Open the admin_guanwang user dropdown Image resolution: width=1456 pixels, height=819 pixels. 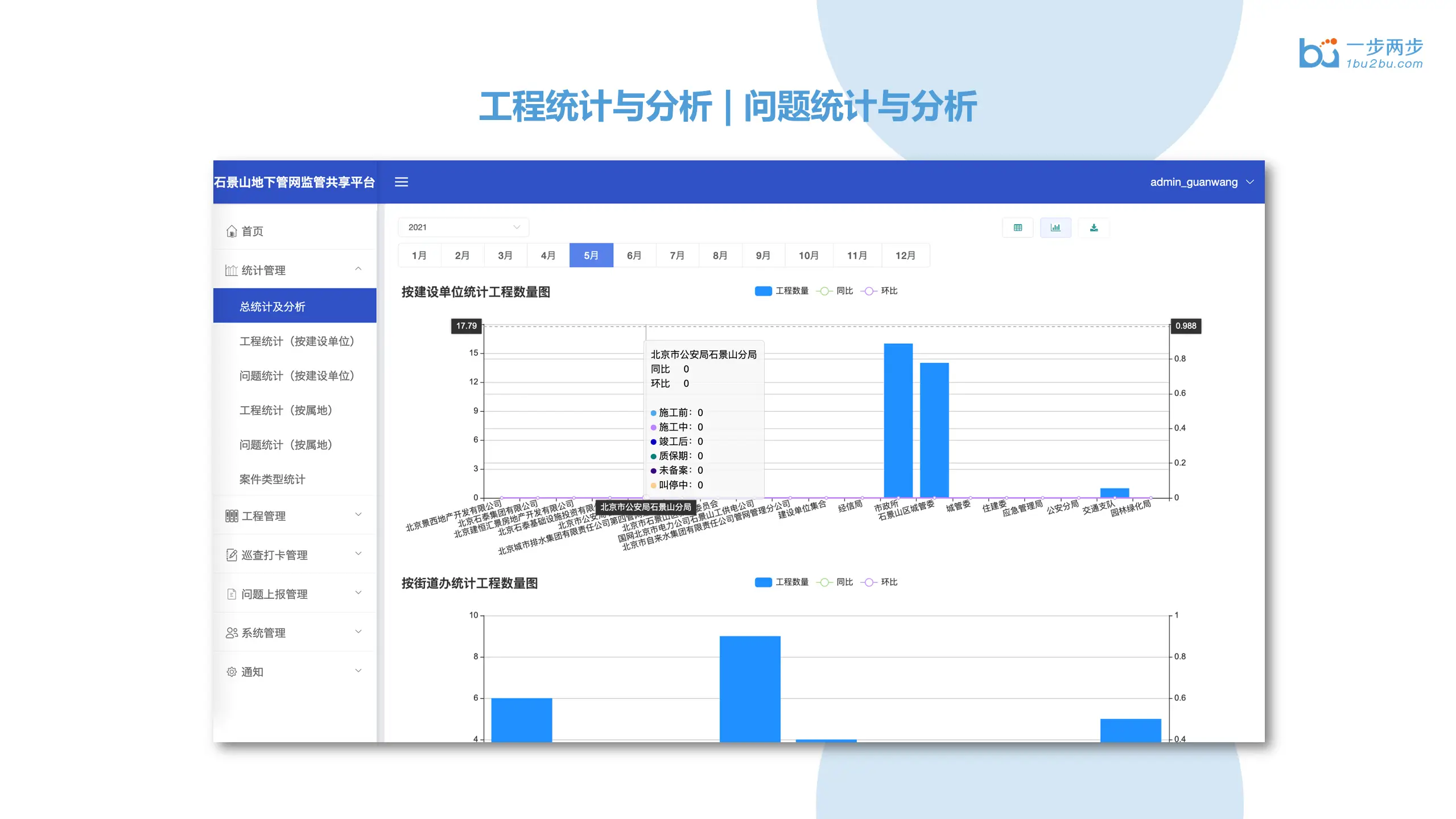1201,182
